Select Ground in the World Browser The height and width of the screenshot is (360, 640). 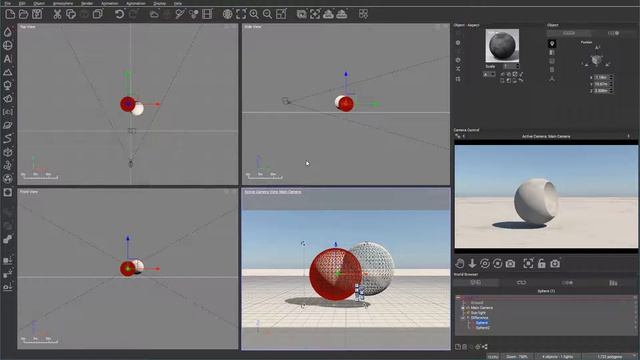pyautogui.click(x=477, y=303)
